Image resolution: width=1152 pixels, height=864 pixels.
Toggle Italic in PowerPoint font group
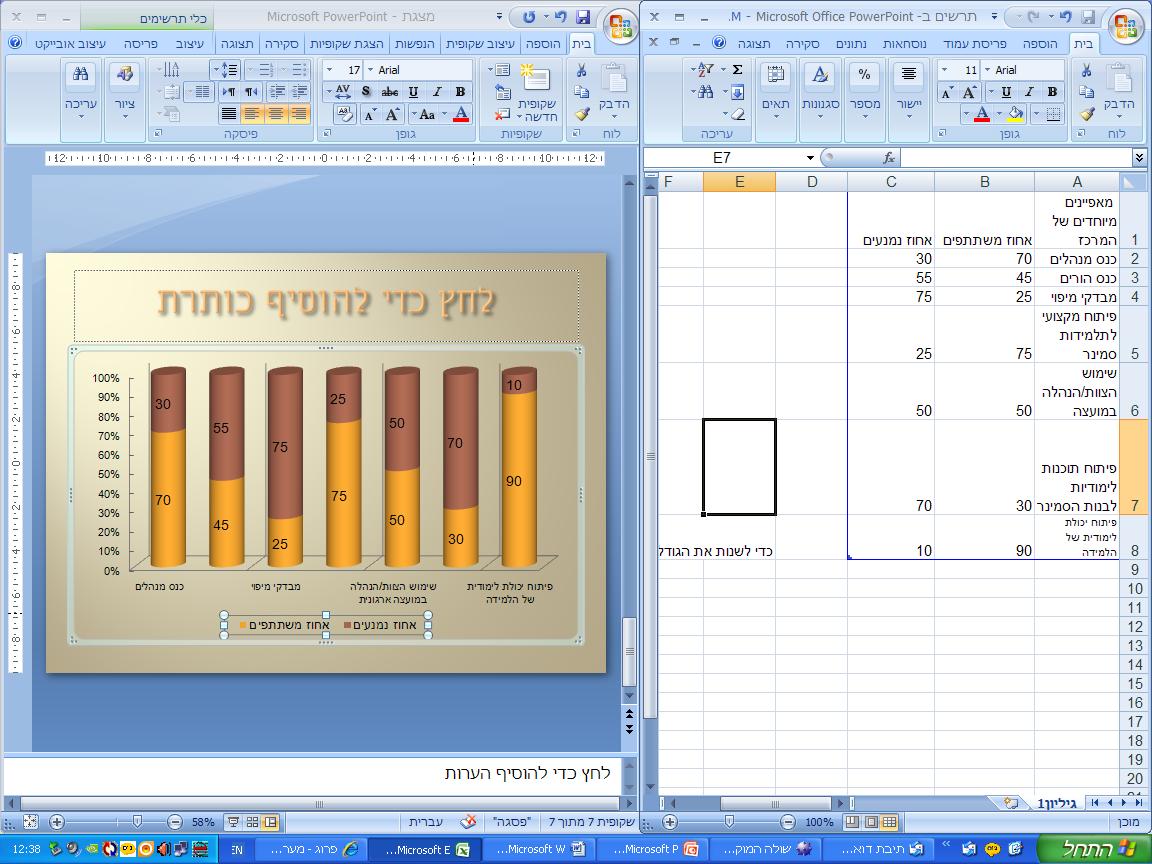[437, 92]
